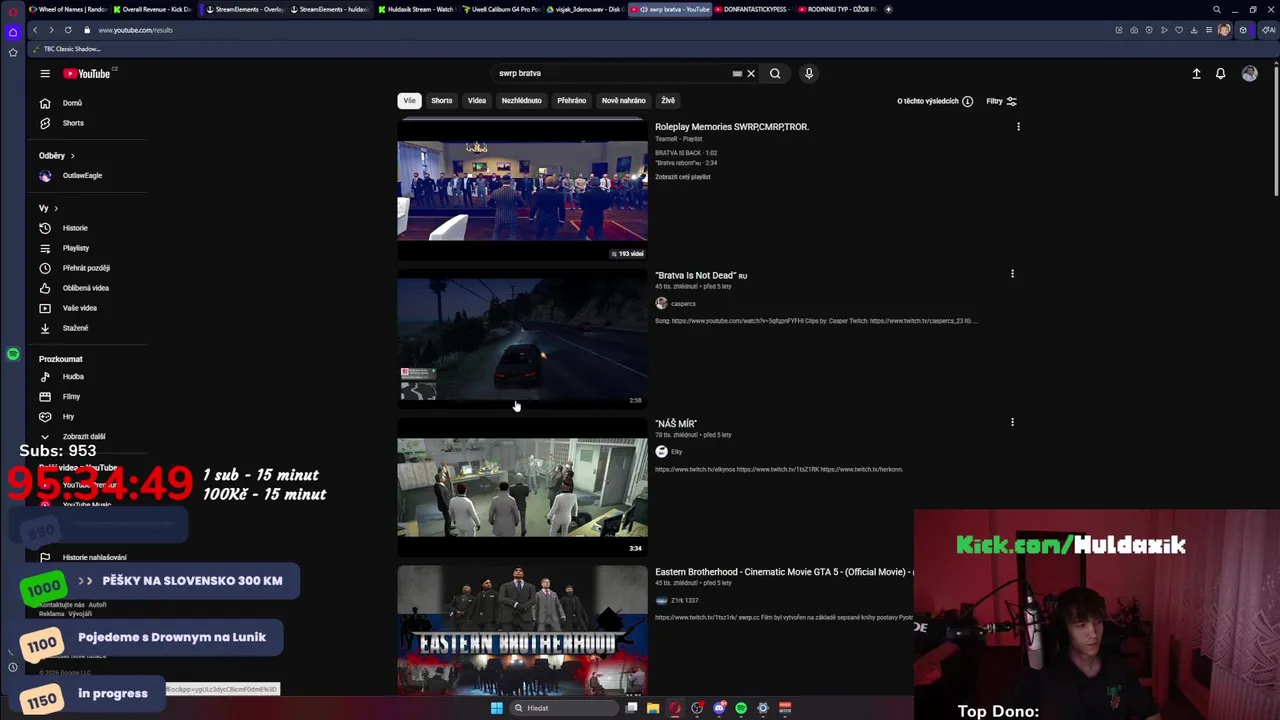Switch to DONFANTASTICKYPES browser tab
The height and width of the screenshot is (720, 1280).
(x=751, y=9)
